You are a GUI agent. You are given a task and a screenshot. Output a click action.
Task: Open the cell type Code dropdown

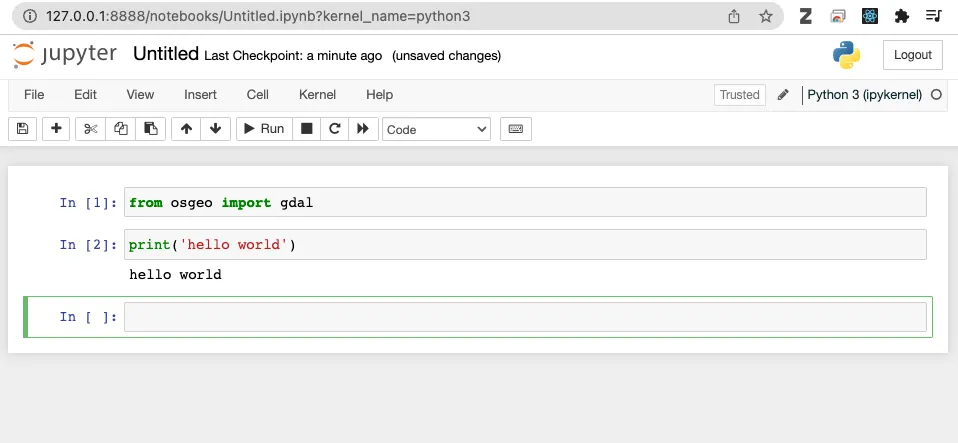(436, 130)
